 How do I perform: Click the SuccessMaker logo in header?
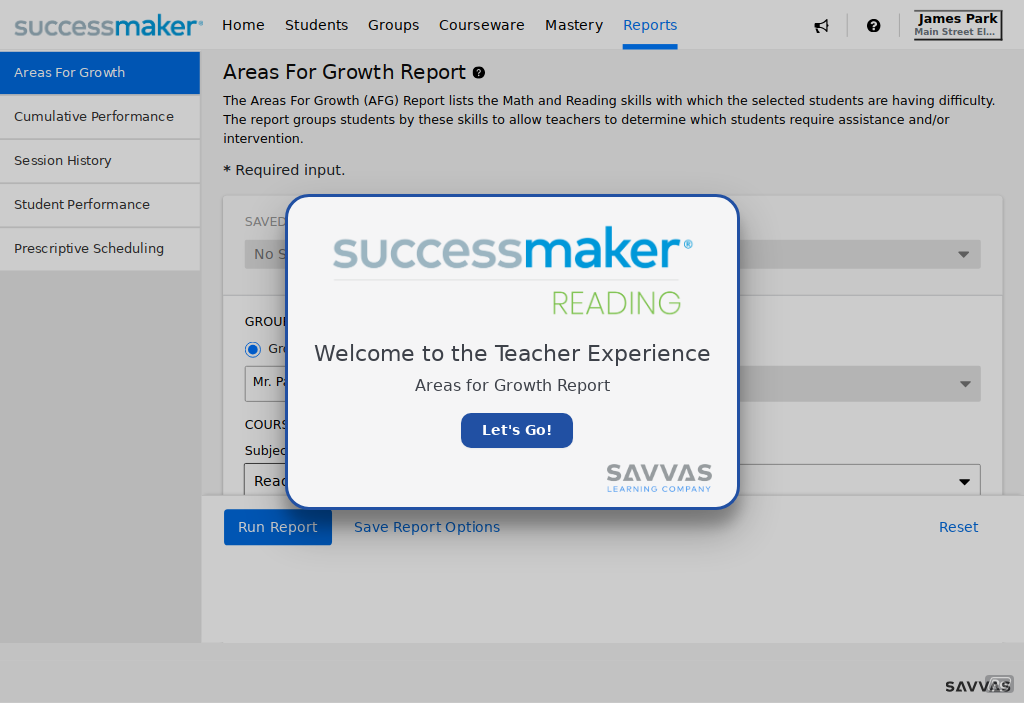tap(108, 26)
